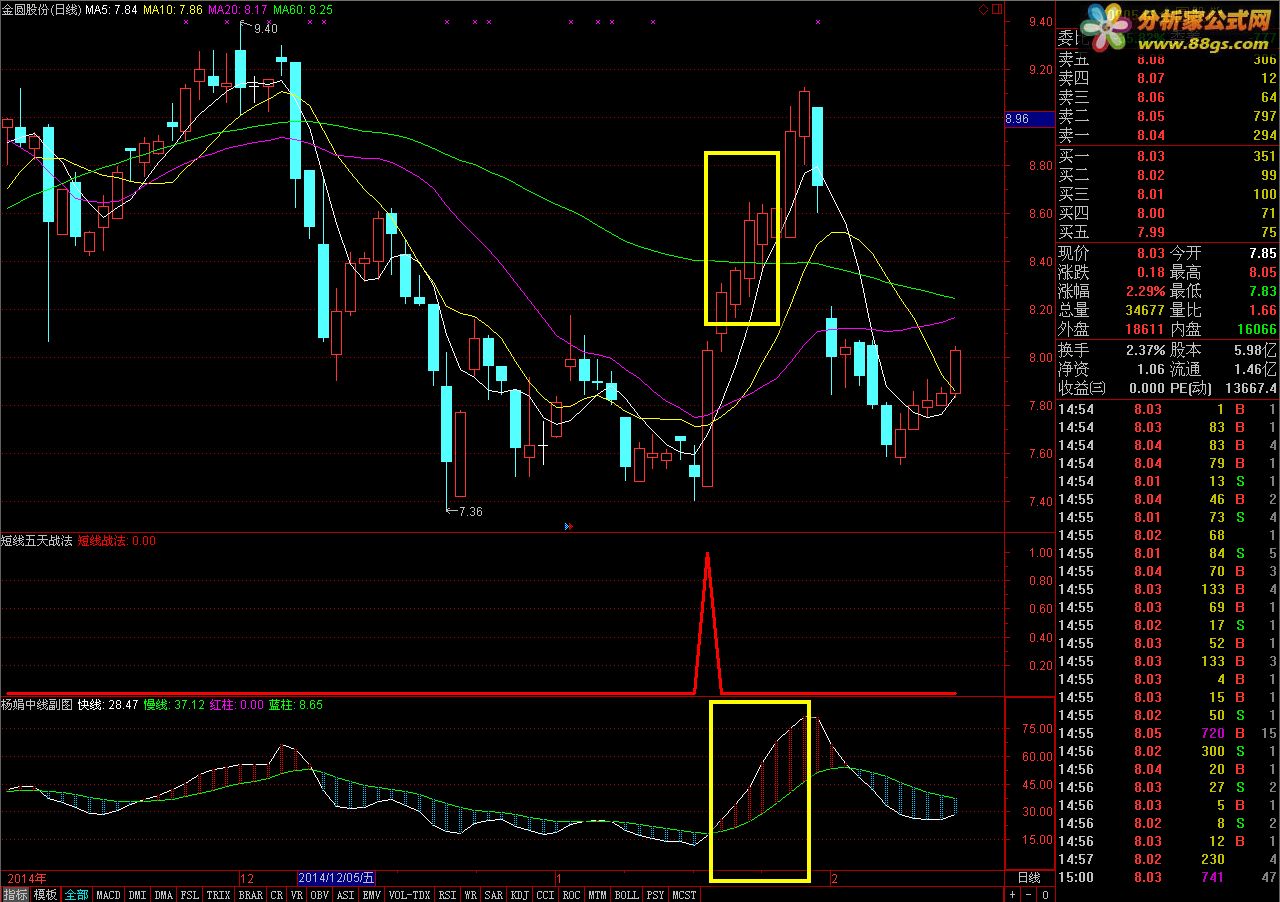Viewport: 1280px width, 902px height.
Task: Switch indicator to EMV
Action: 372,895
